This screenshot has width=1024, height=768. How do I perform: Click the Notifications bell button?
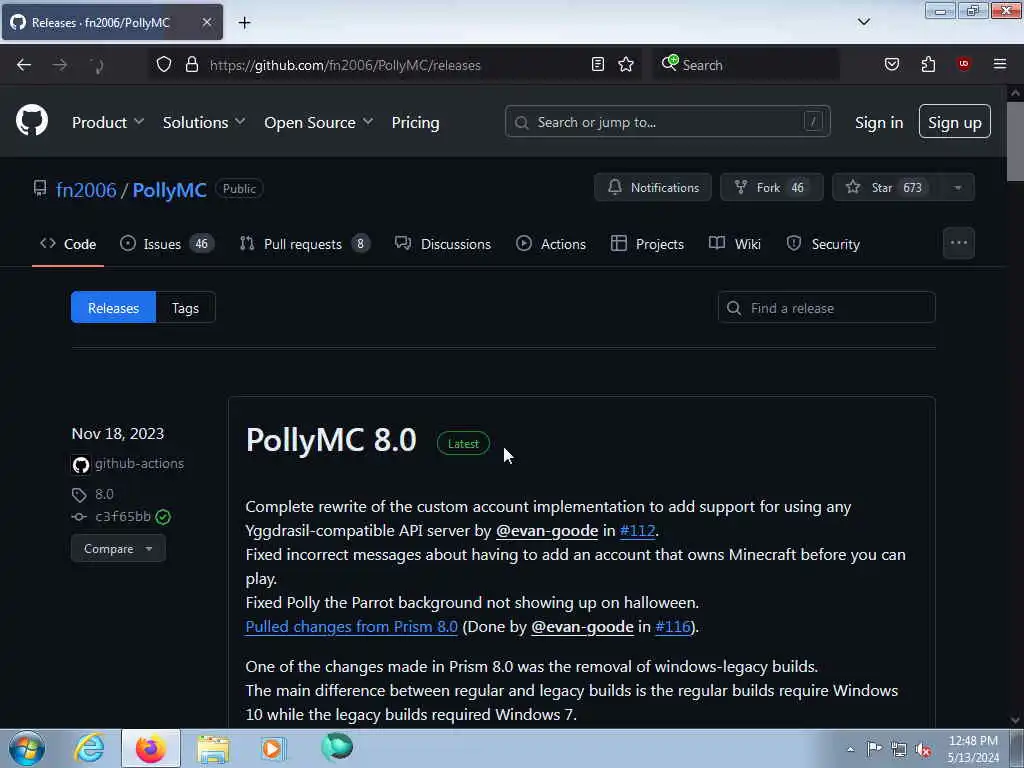point(652,187)
